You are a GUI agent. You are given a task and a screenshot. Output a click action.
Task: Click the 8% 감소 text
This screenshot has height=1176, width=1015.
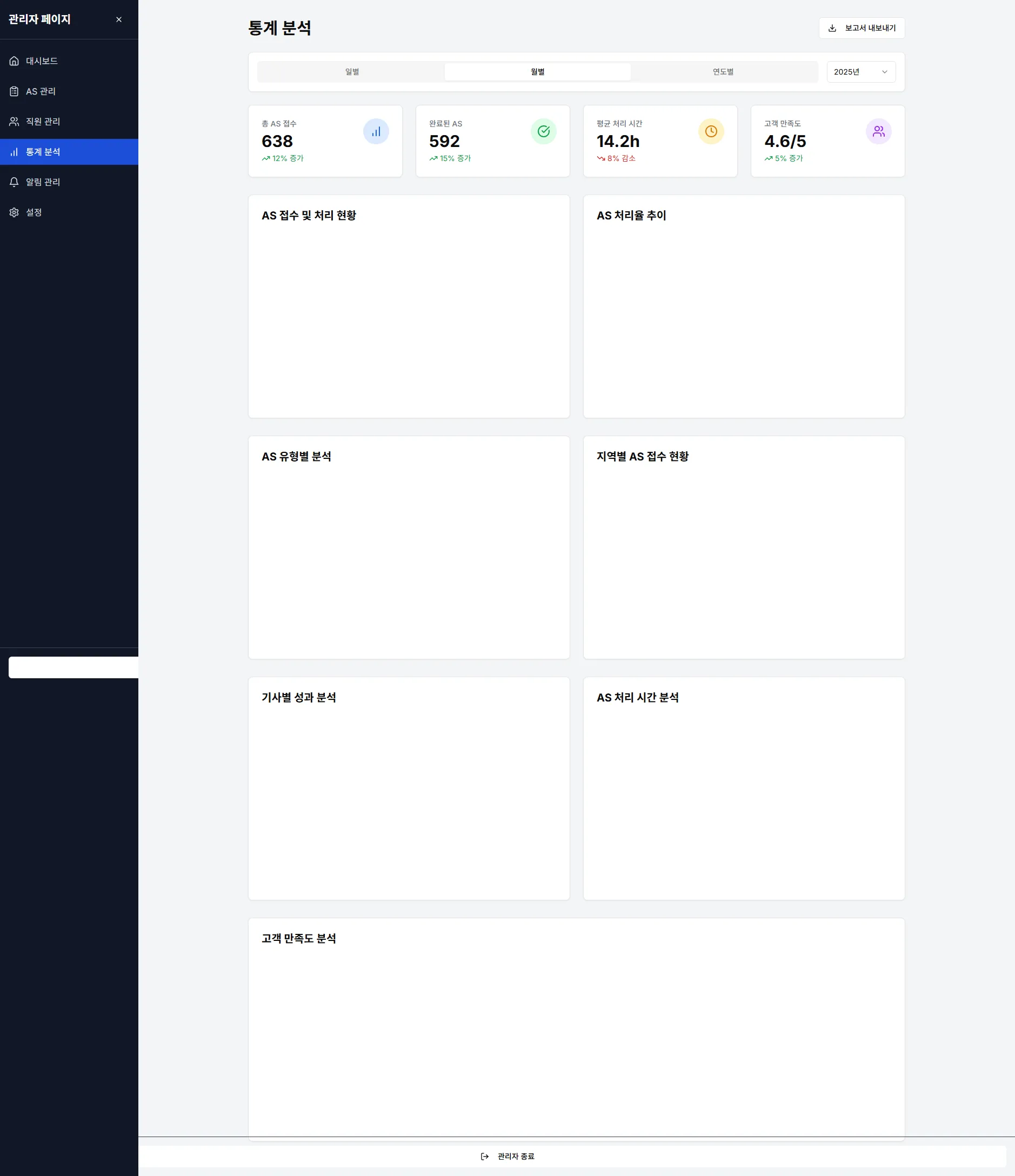(x=621, y=158)
